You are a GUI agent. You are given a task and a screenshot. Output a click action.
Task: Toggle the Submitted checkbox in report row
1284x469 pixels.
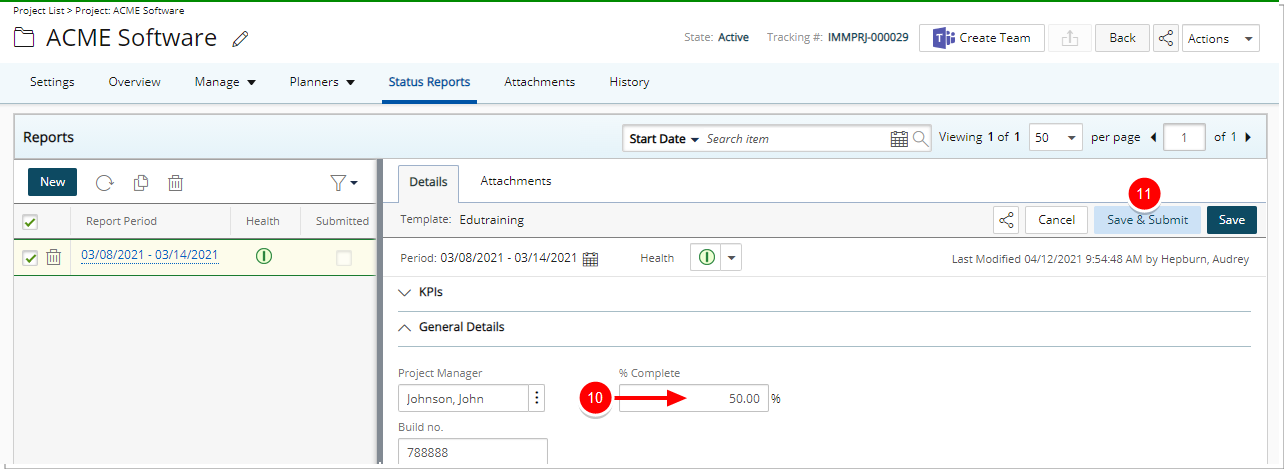344,258
